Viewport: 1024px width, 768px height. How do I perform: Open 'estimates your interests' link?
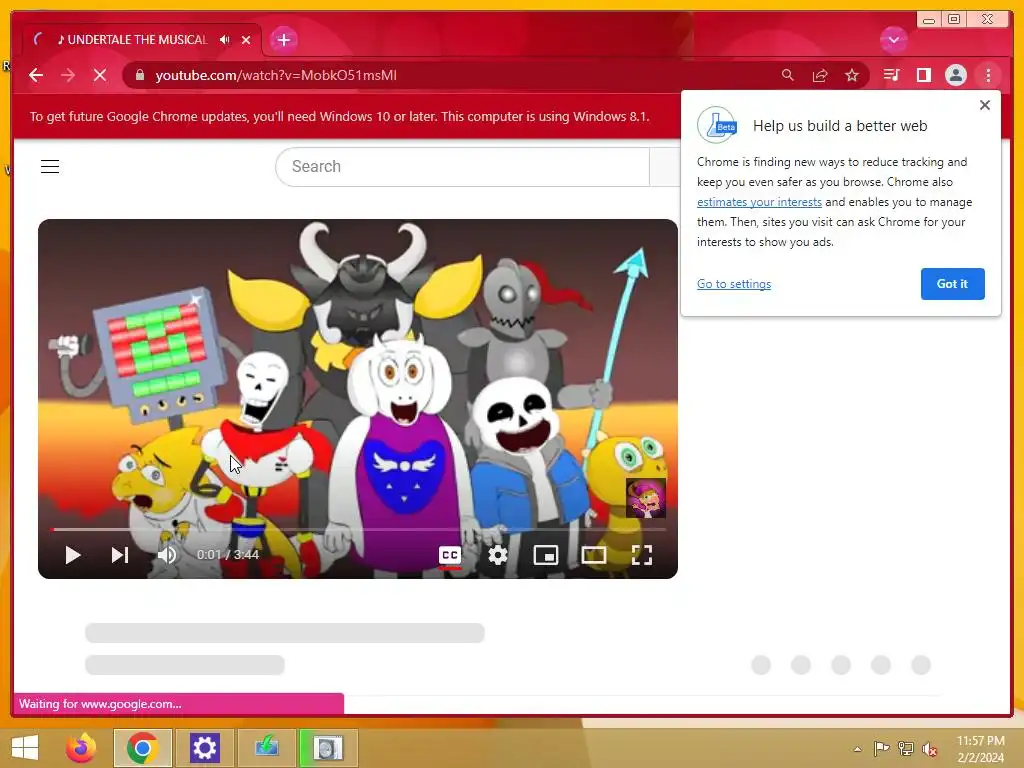759,202
